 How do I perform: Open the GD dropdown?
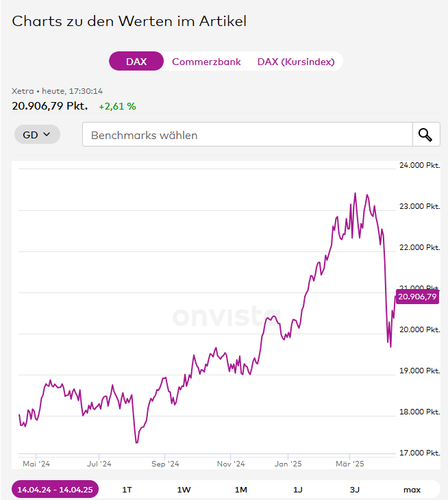click(x=37, y=135)
